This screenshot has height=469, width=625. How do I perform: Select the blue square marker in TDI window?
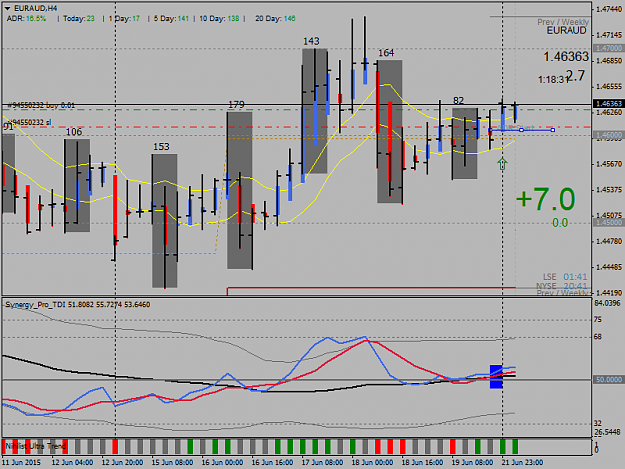tap(496, 377)
